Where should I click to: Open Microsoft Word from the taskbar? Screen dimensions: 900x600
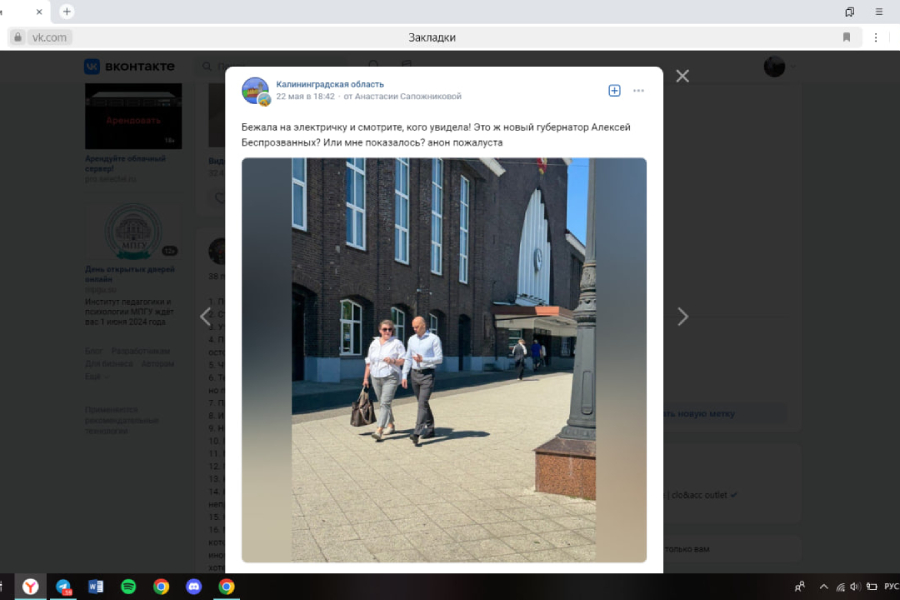tap(96, 587)
